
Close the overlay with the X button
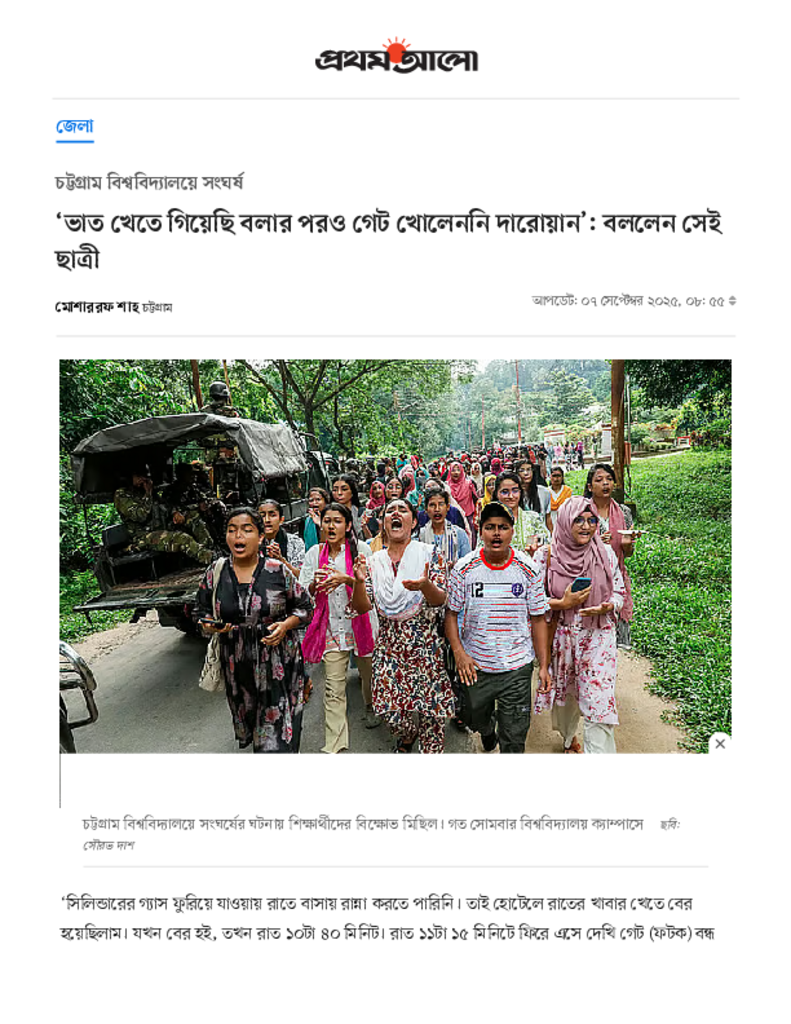[720, 743]
